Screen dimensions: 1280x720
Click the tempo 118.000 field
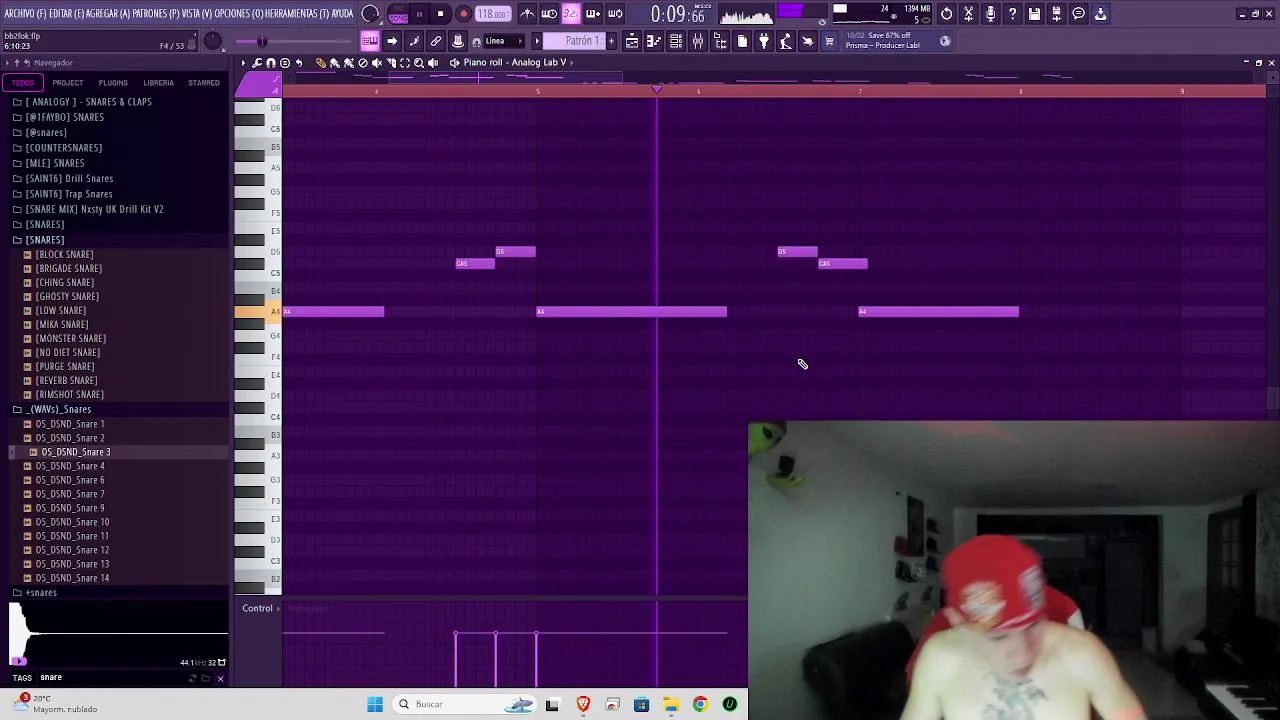point(492,14)
